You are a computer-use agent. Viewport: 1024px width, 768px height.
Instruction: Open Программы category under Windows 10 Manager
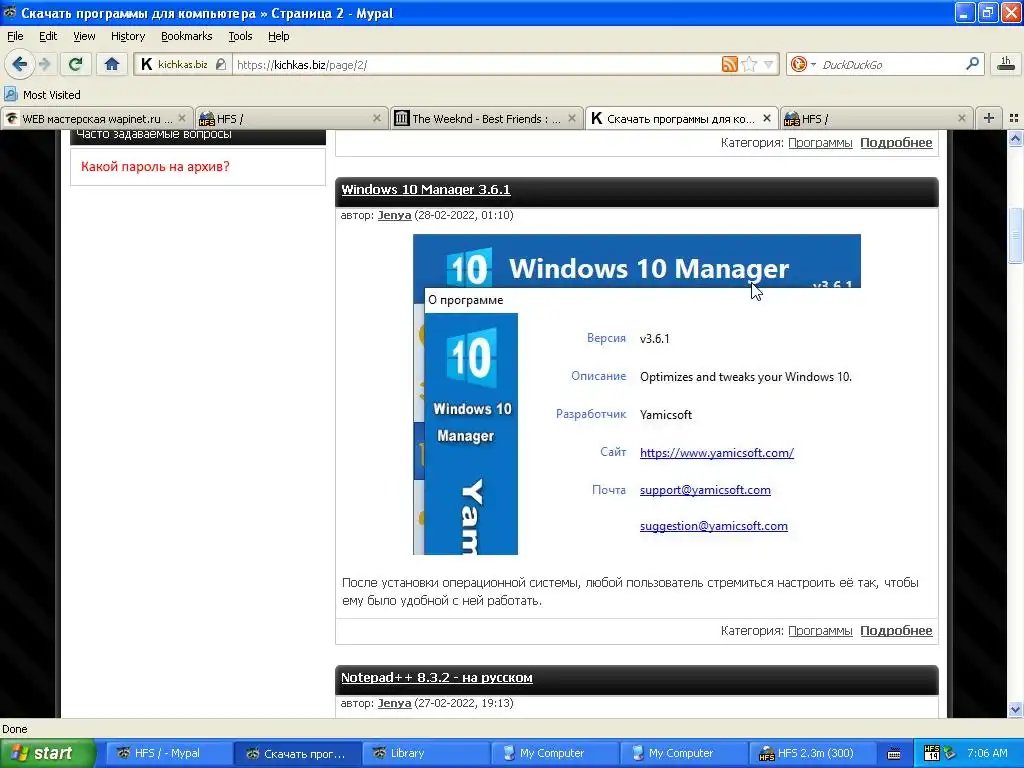pos(820,630)
